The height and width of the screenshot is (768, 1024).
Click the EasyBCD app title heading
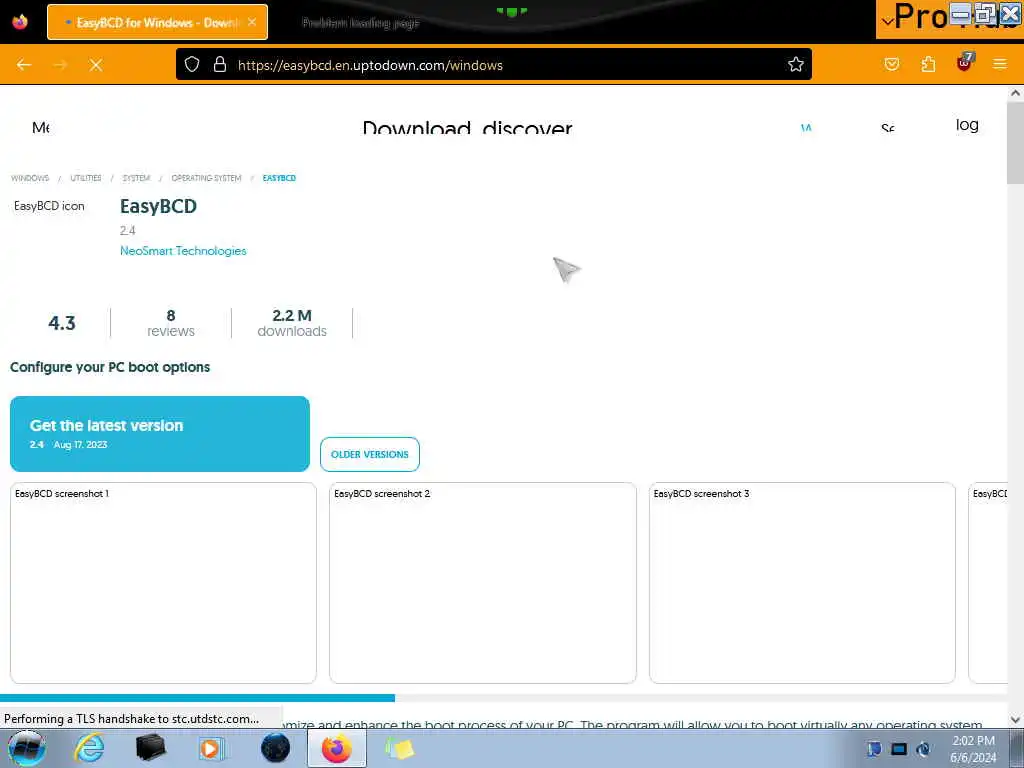coord(158,206)
